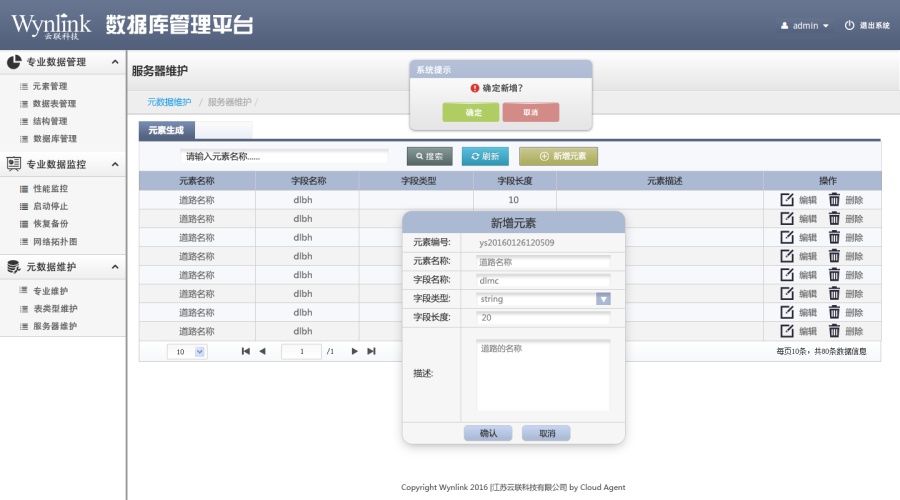The width and height of the screenshot is (900, 500).
Task: Collapse the 元数据维护 section chevron
Action: 115,267
